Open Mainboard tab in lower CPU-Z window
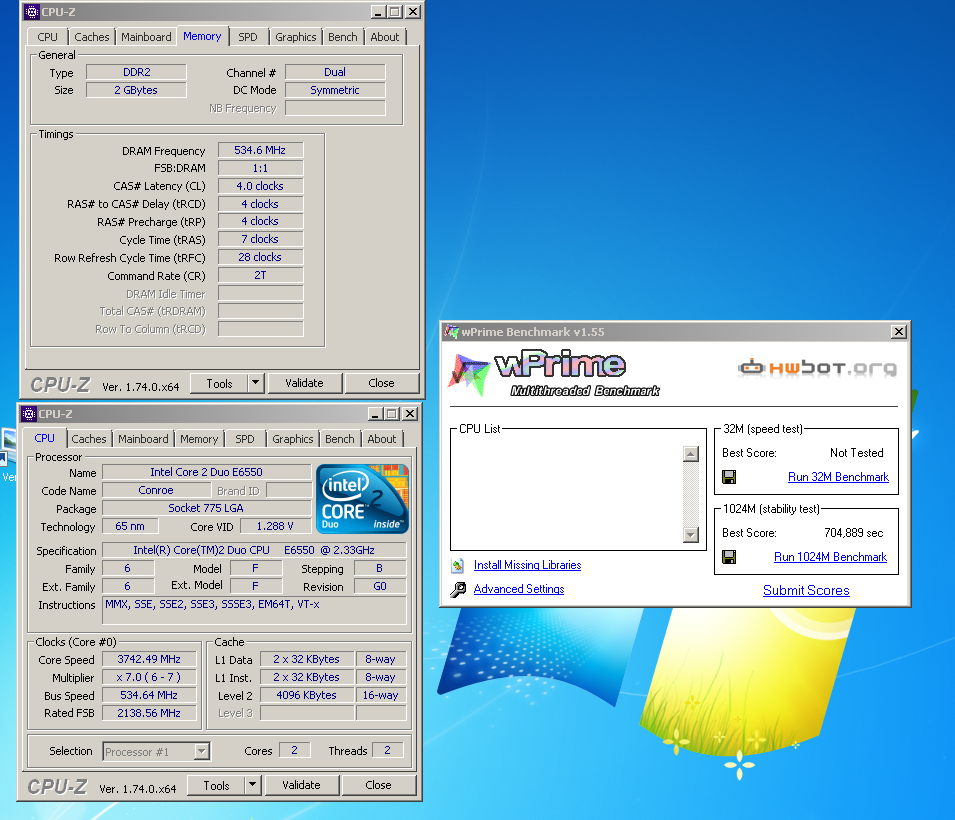The height and width of the screenshot is (820, 955). [143, 439]
